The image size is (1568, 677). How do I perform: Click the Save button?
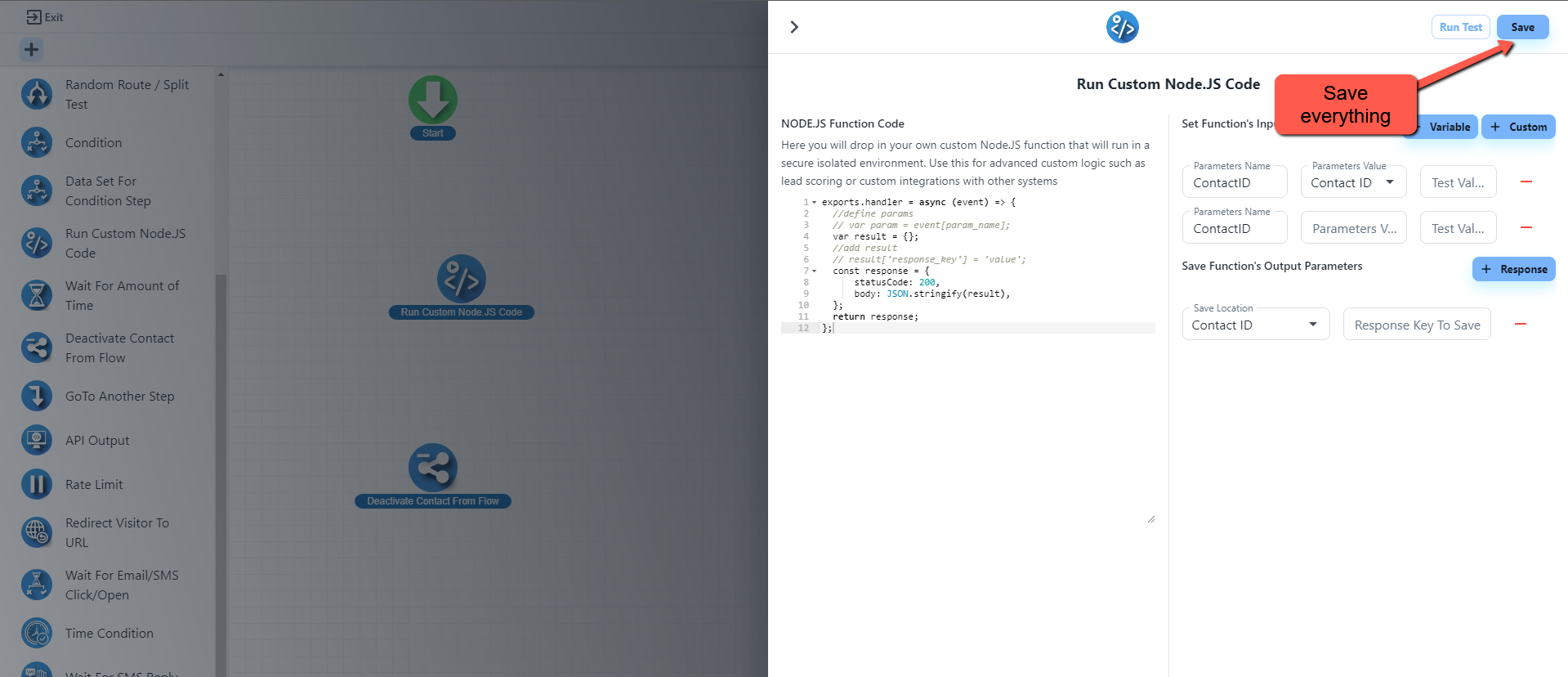coord(1522,27)
